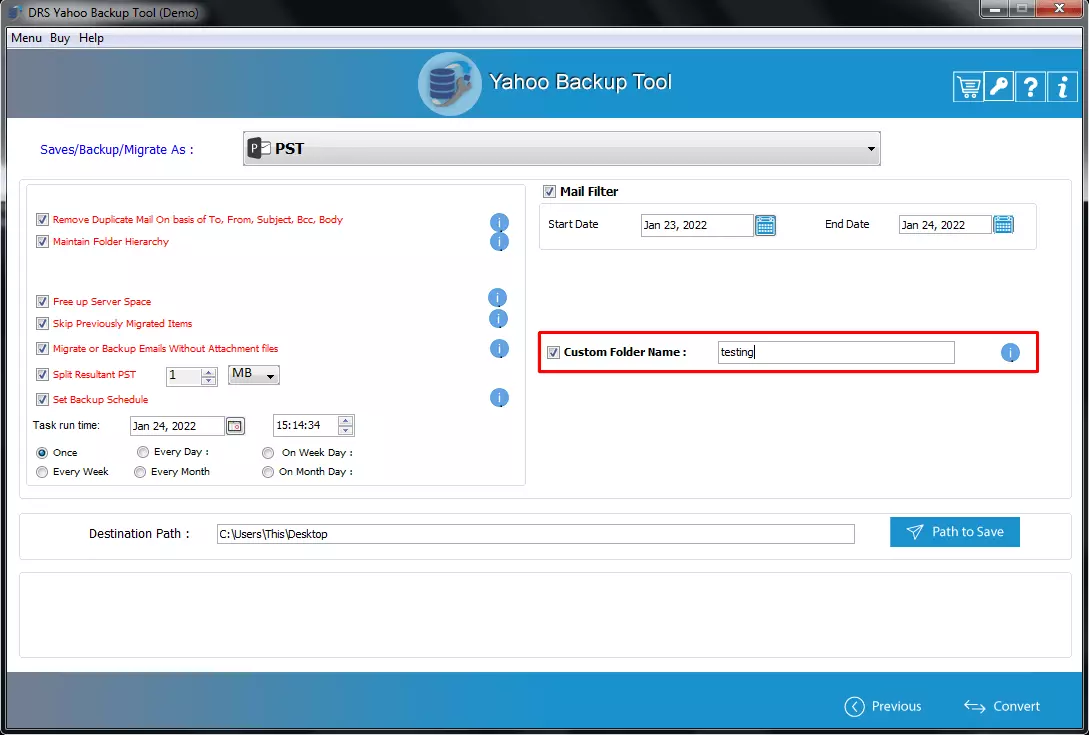Open the MB size unit dropdown
Screen dimensions: 1089x735
point(254,375)
